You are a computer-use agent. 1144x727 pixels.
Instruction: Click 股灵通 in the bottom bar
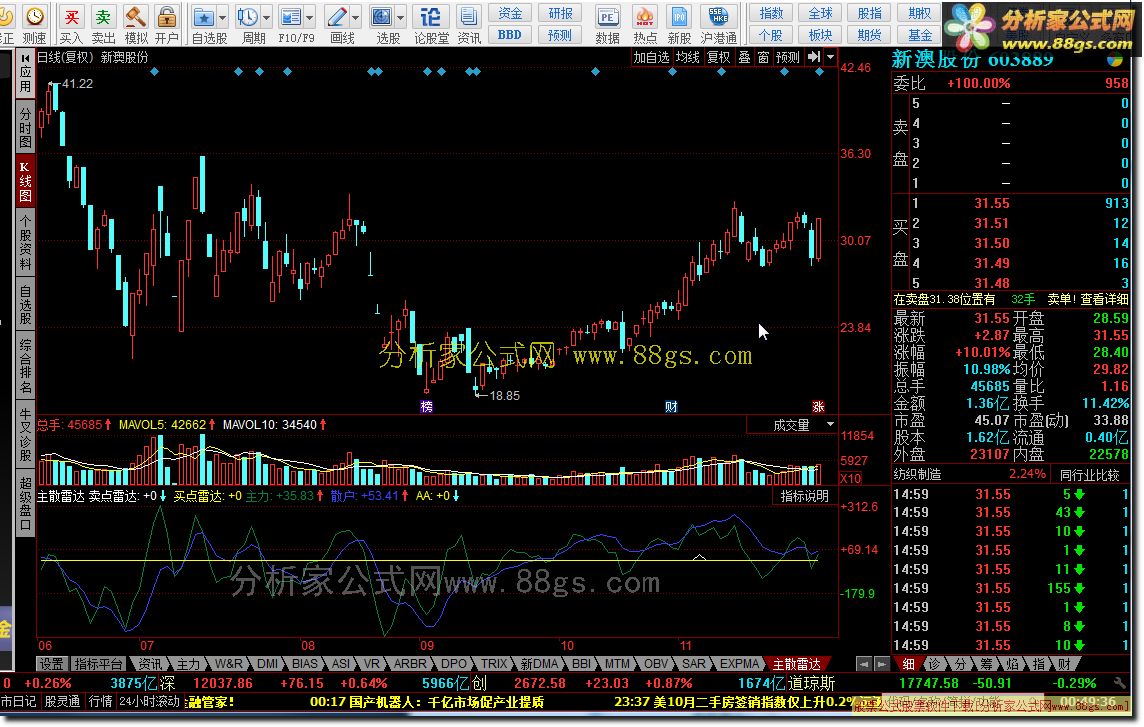62,701
